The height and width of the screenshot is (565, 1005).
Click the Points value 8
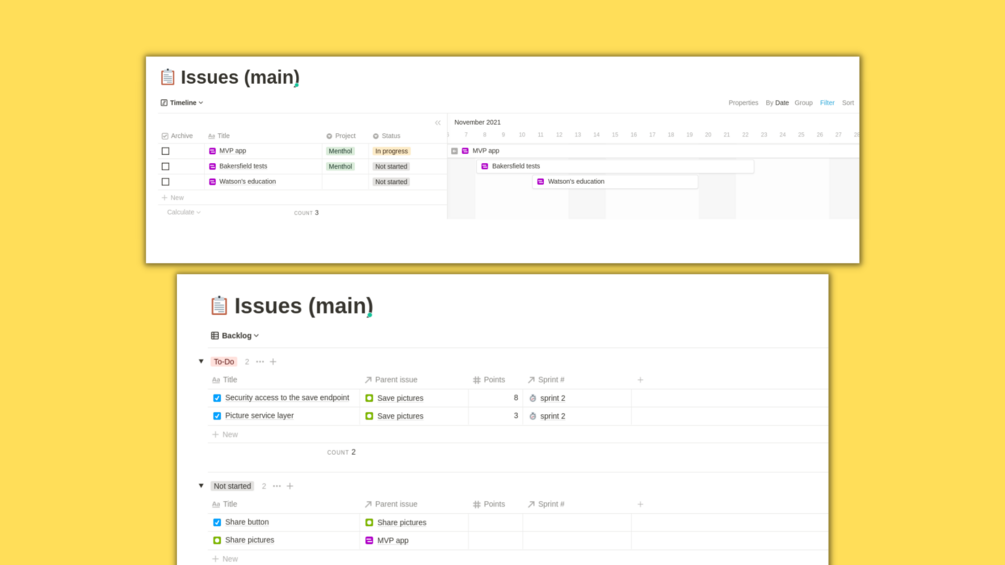point(515,398)
